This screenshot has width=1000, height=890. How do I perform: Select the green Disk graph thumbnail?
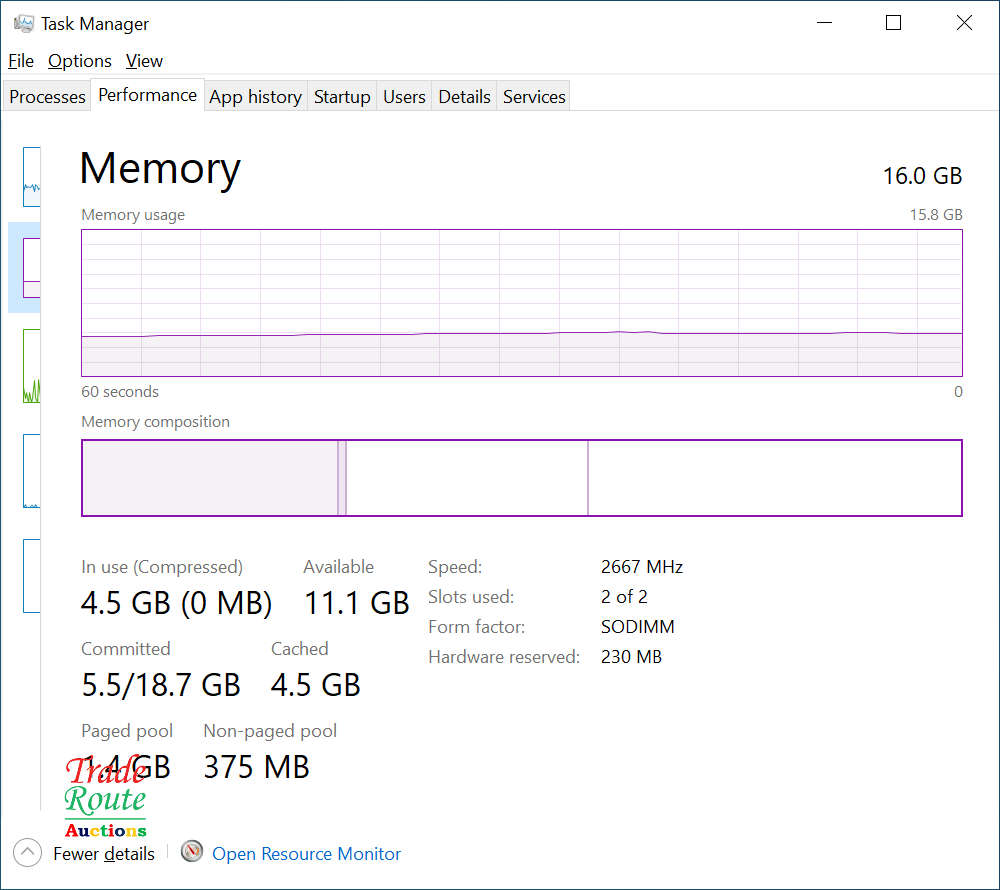(x=32, y=366)
